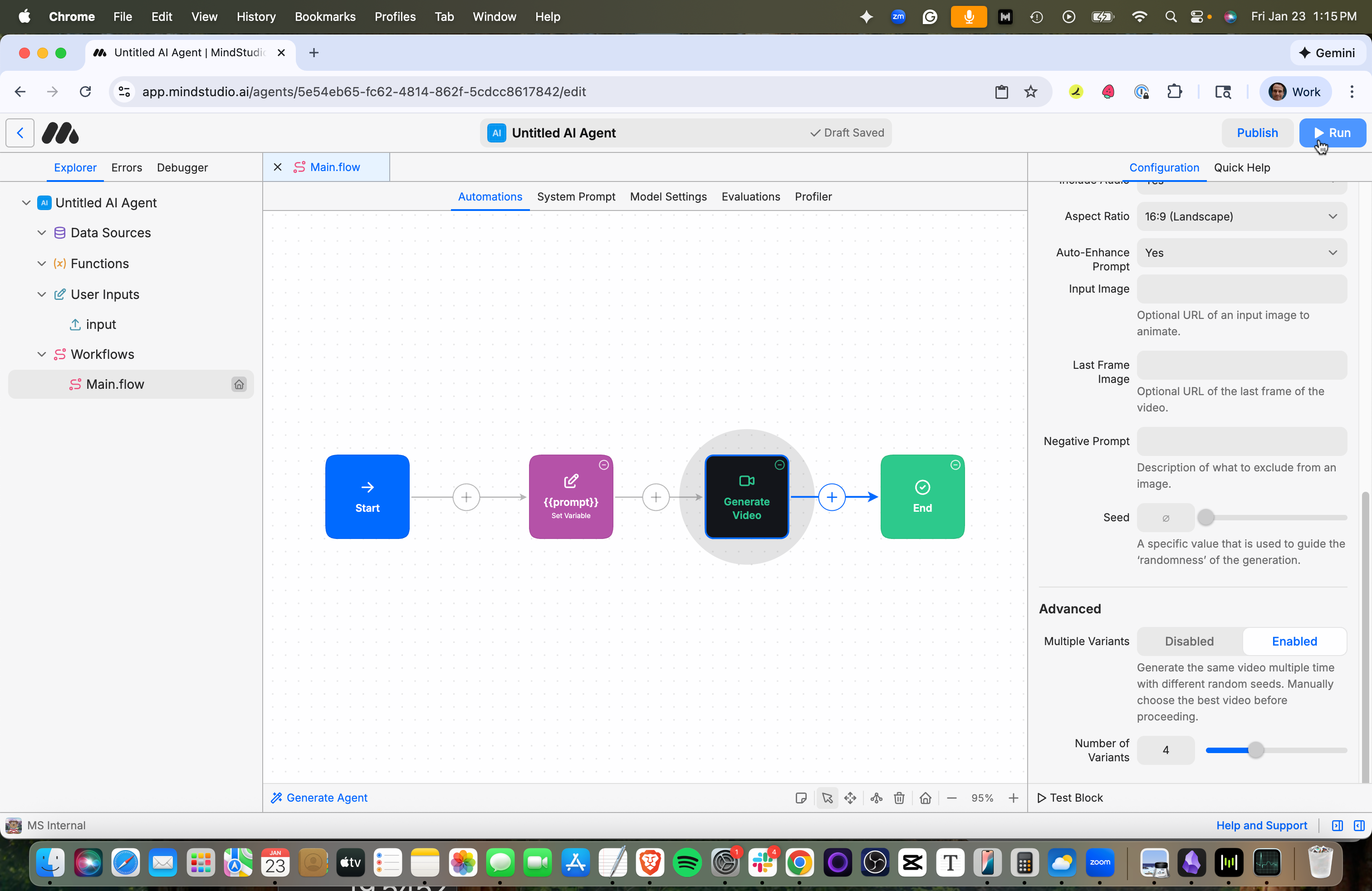Click the Publish button
This screenshot has width=1372, height=891.
1257,132
